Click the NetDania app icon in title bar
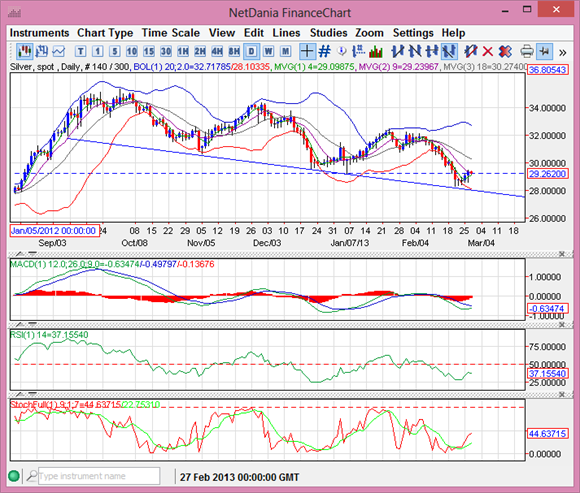Screen dimensions: 580x493 coord(14,13)
